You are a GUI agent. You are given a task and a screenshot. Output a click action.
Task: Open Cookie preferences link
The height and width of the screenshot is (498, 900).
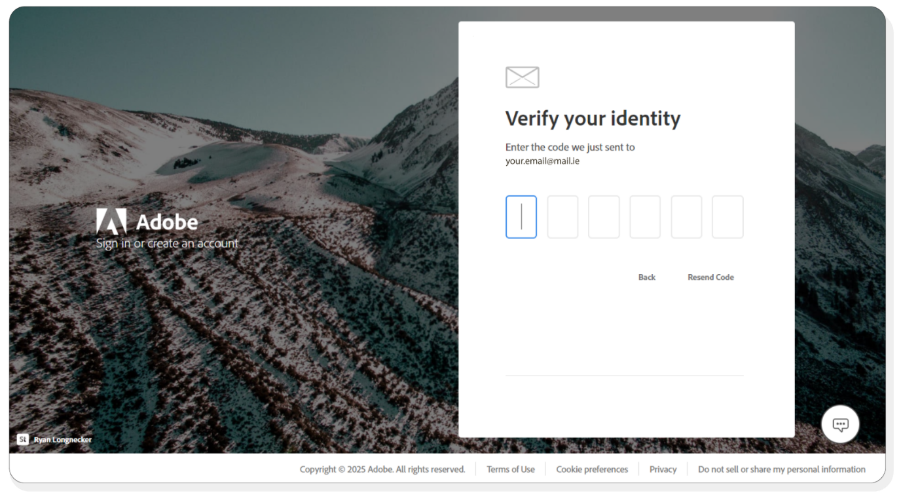pyautogui.click(x=592, y=469)
